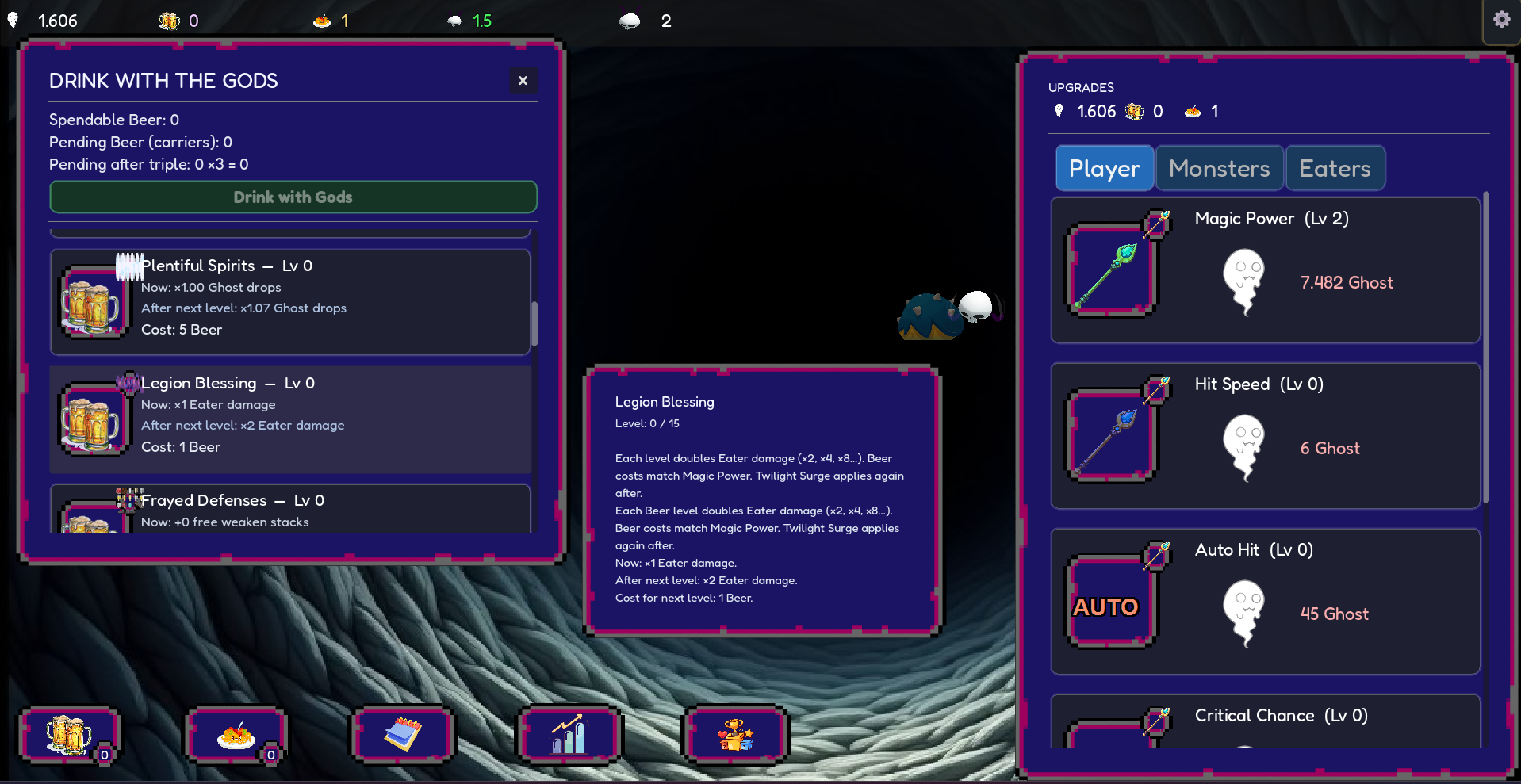Click the 'Spendable Beer: 0' text
The image size is (1521, 784).
coord(114,120)
